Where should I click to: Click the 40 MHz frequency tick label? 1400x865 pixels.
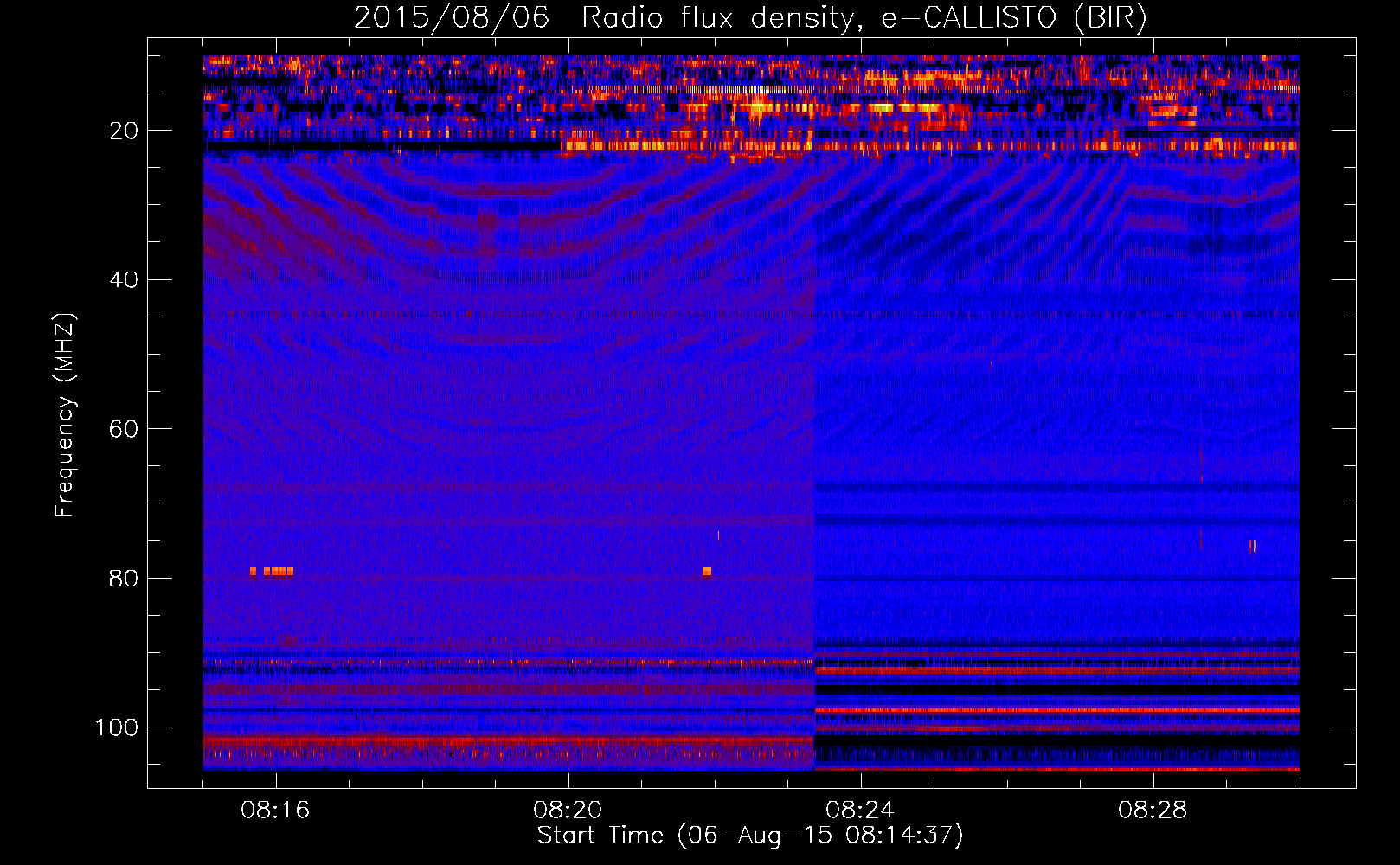[x=124, y=280]
